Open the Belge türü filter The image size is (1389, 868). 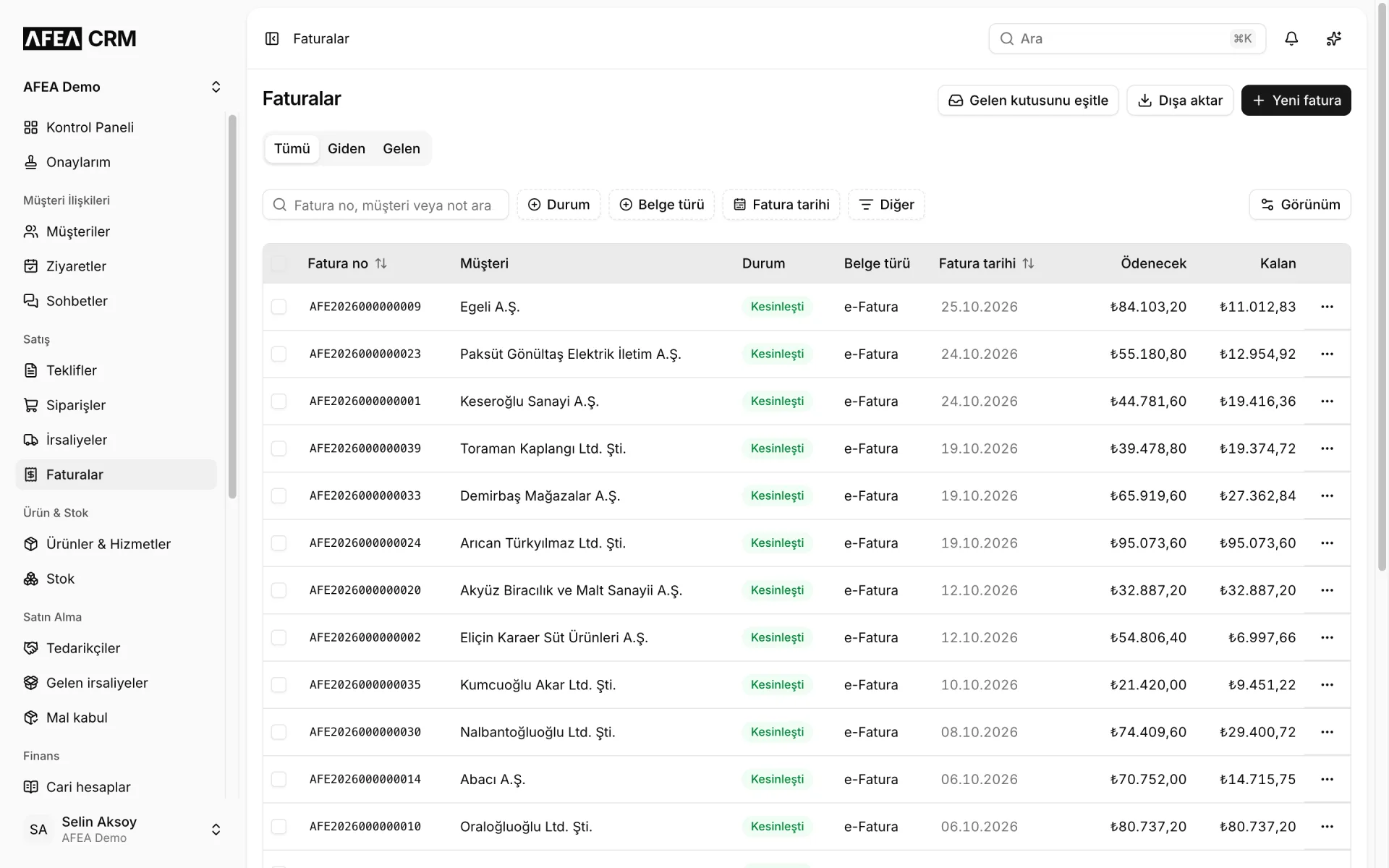(x=661, y=205)
